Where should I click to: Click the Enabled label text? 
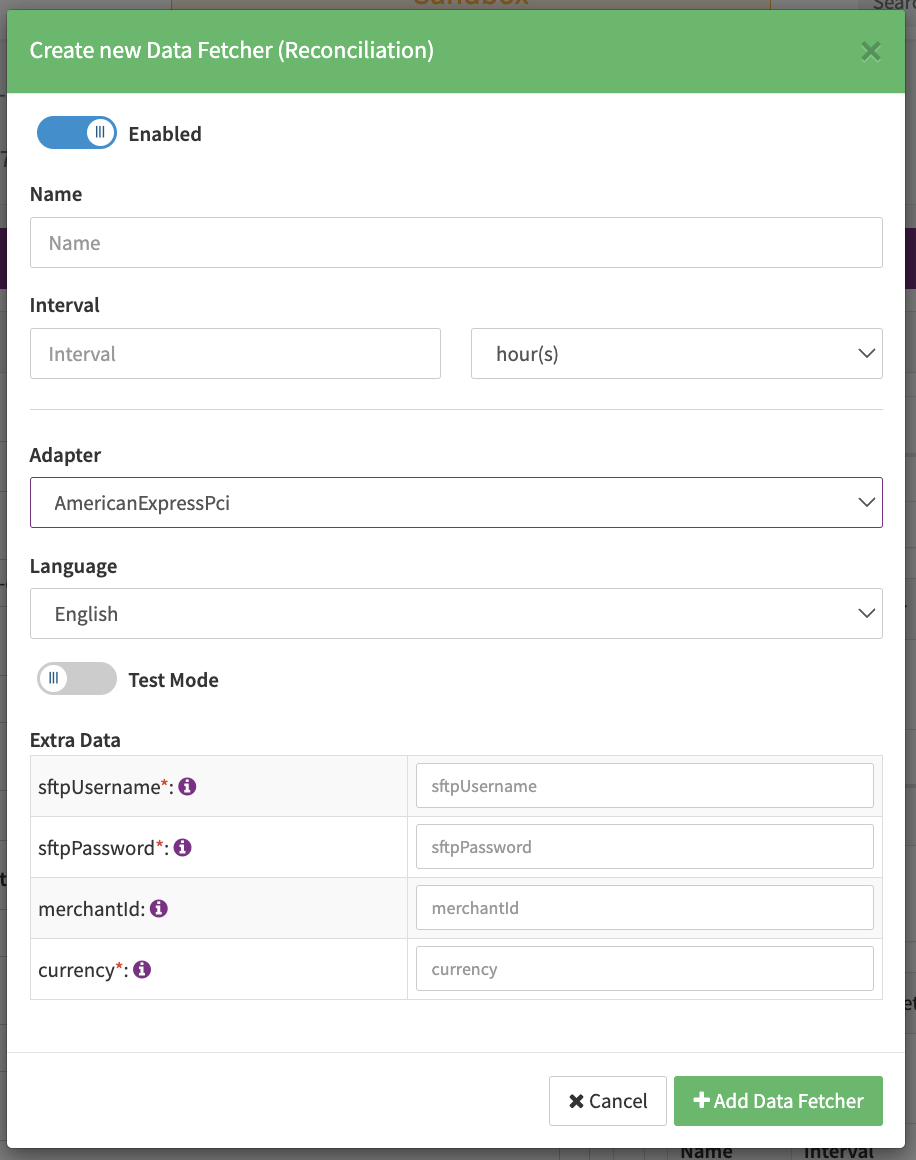click(165, 134)
